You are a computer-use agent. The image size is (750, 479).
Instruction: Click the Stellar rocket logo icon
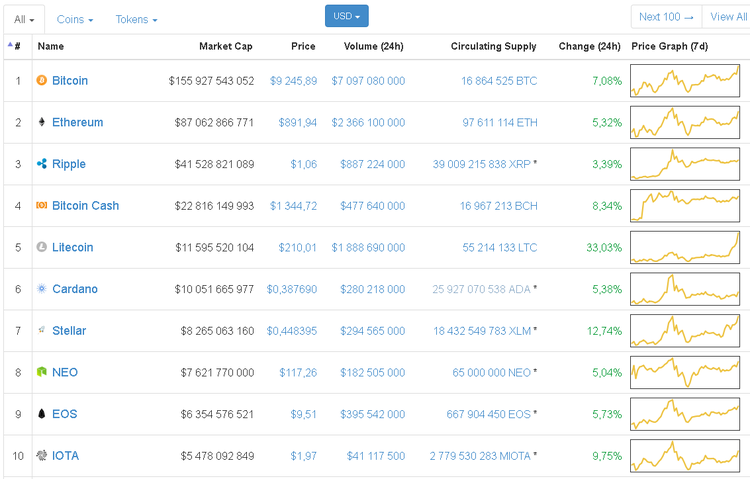(x=42, y=330)
